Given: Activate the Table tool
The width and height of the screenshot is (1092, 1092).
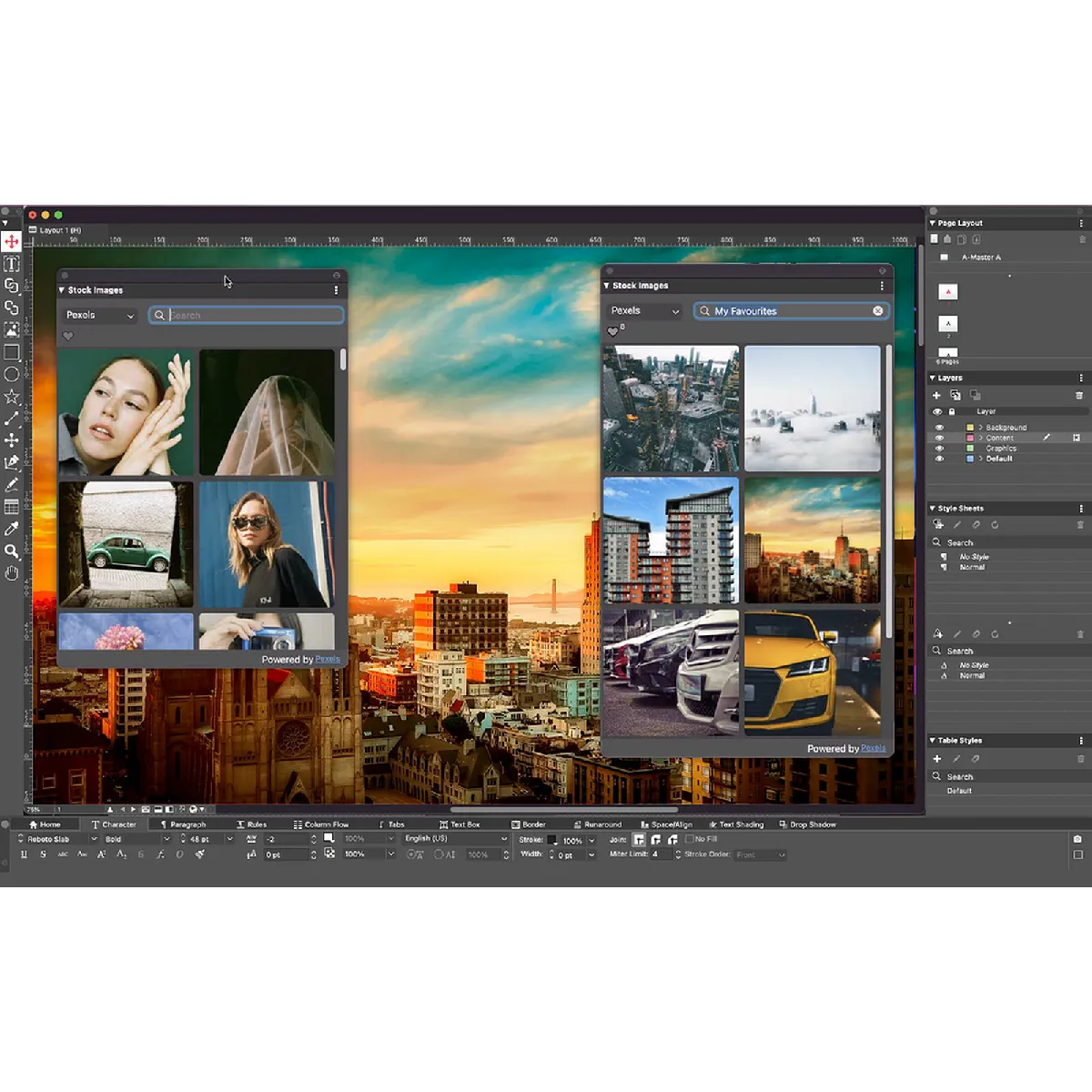Looking at the screenshot, I should 12,507.
